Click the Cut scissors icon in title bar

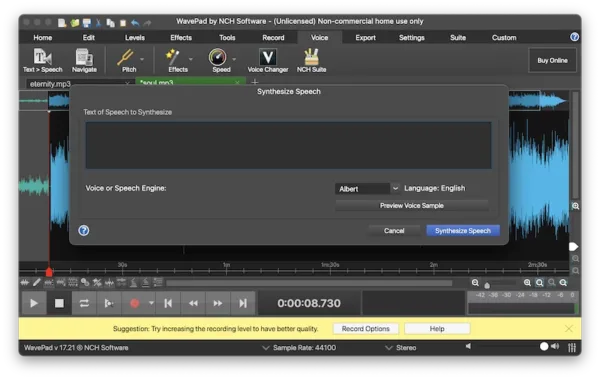pyautogui.click(x=98, y=23)
